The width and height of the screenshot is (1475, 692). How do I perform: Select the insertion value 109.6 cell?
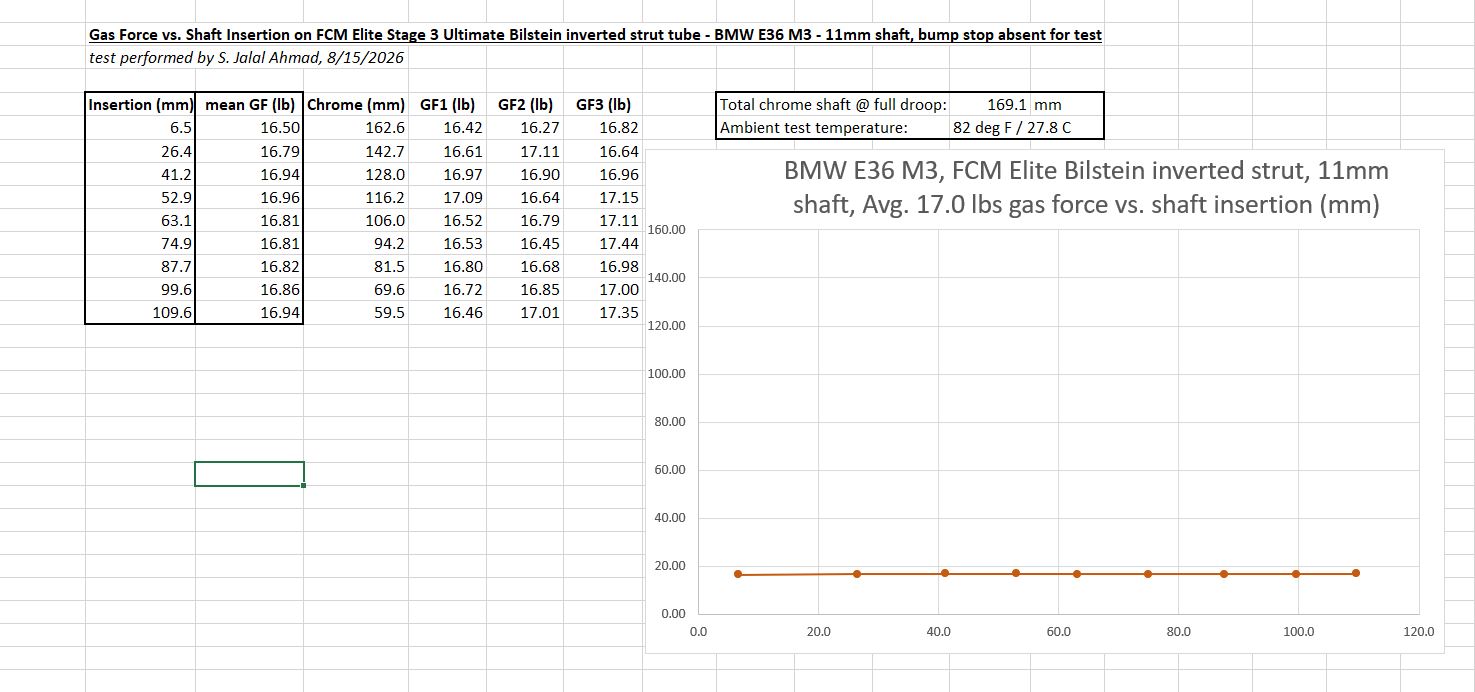(140, 312)
